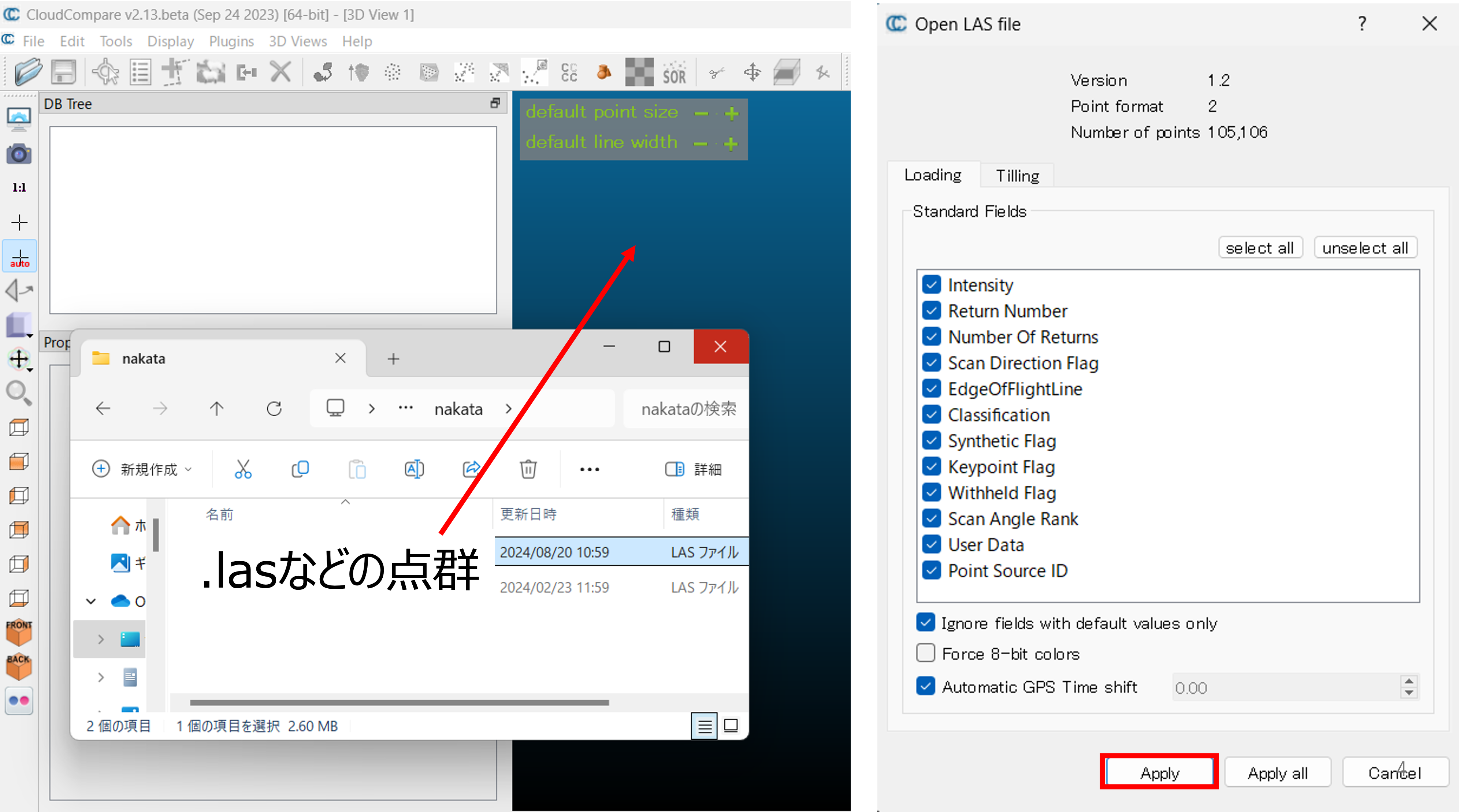
Task: Increase default point size with plus
Action: [732, 114]
